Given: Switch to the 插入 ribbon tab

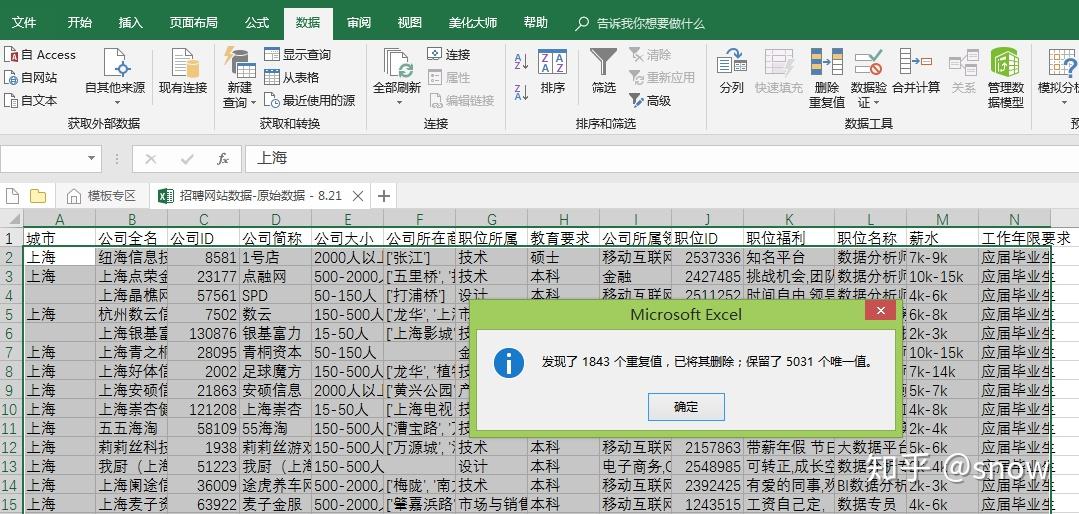Looking at the screenshot, I should pos(130,23).
